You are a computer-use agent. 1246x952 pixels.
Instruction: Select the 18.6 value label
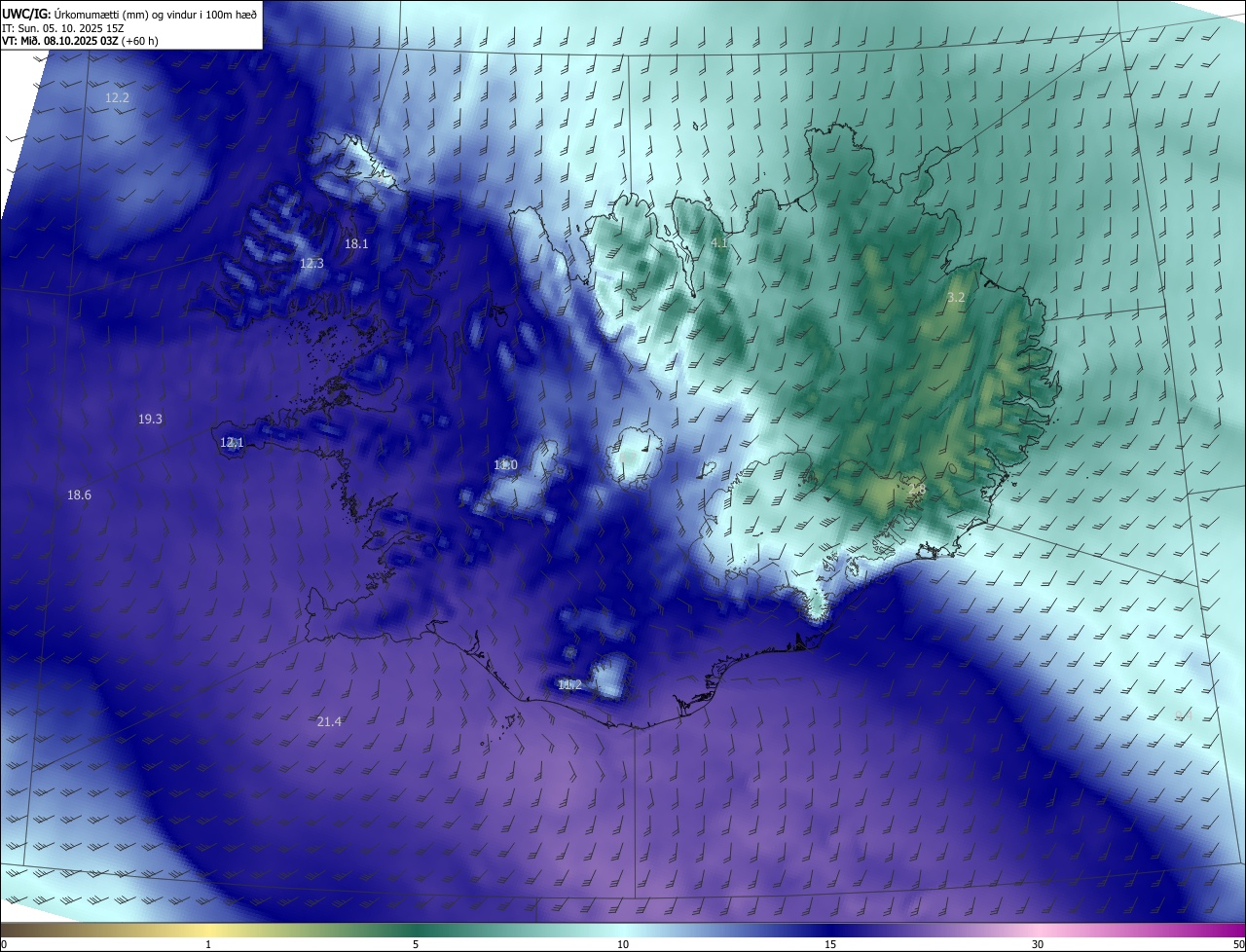click(x=79, y=494)
